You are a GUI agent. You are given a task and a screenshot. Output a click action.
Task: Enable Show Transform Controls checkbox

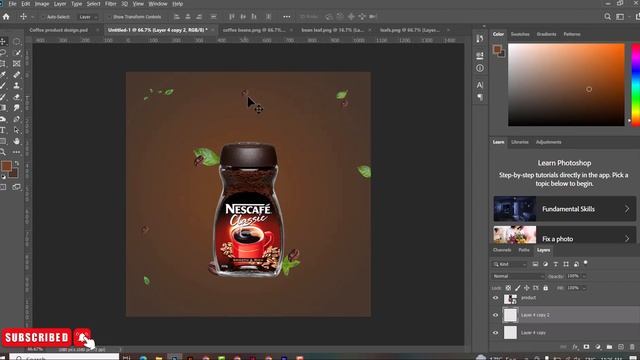coord(109,17)
